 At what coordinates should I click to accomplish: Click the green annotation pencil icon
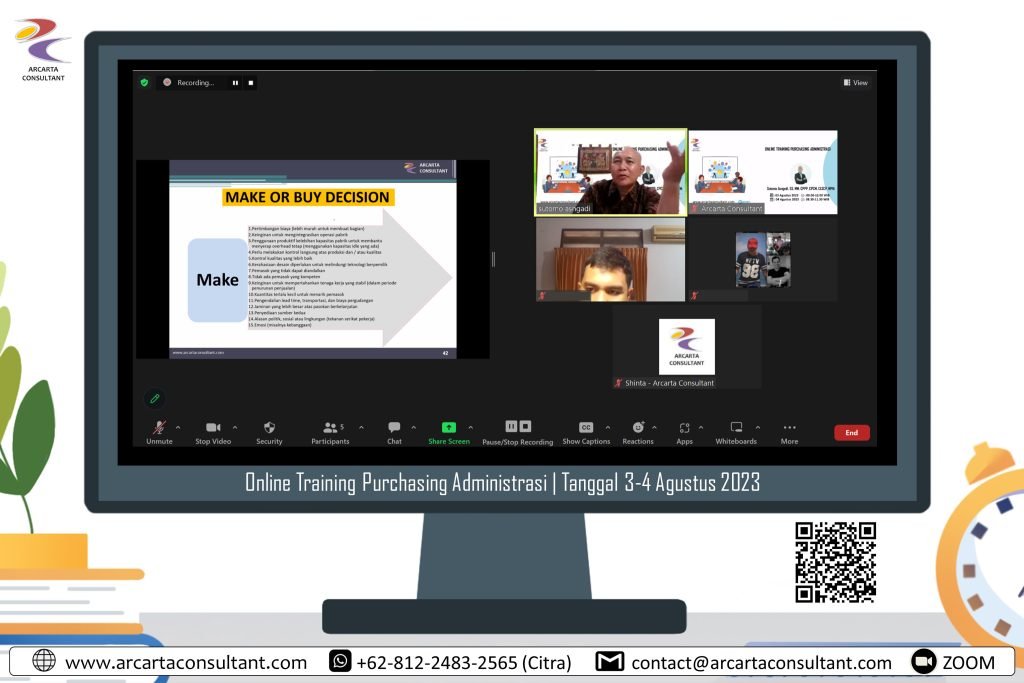pyautogui.click(x=154, y=398)
